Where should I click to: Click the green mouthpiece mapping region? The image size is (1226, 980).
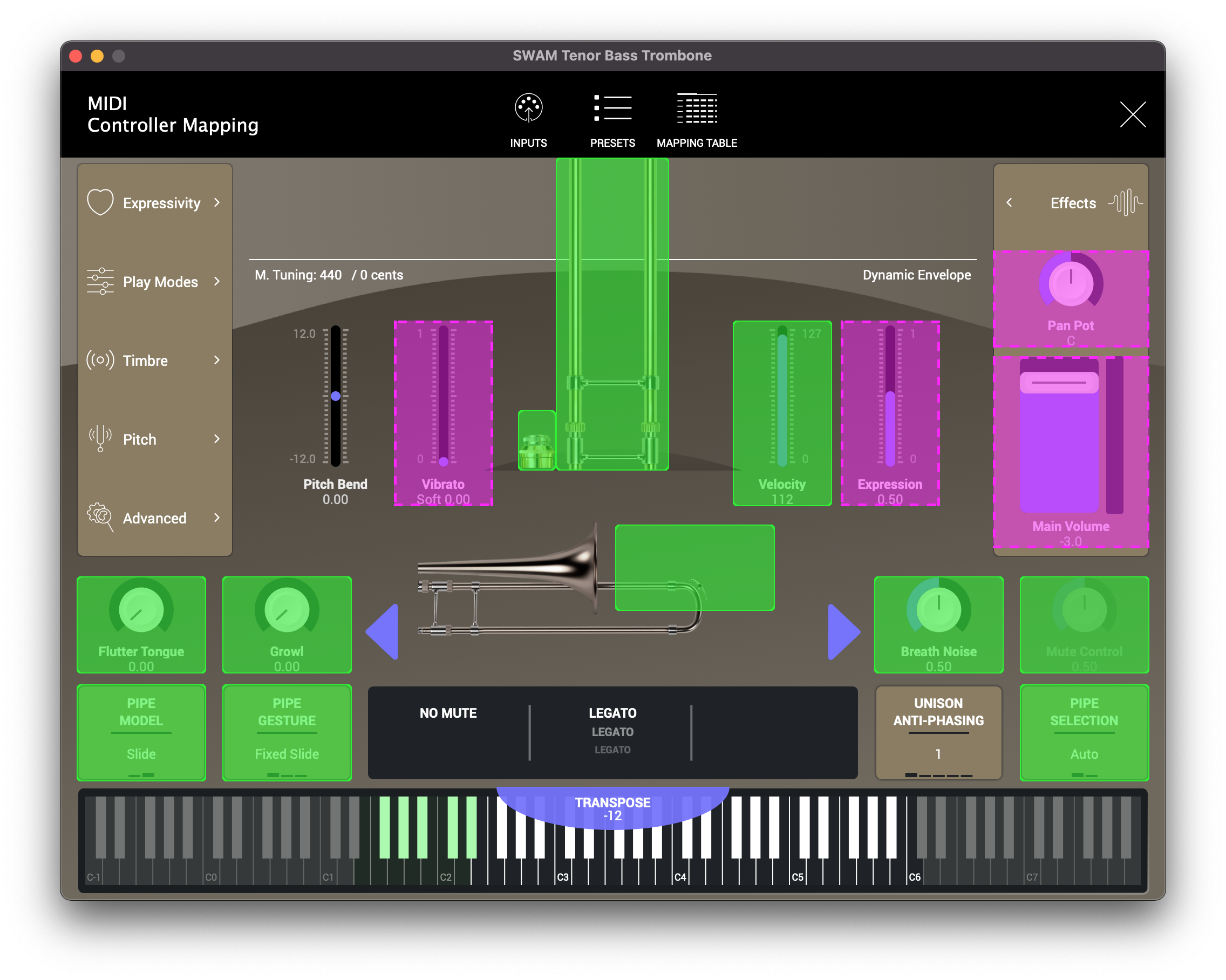pos(536,440)
